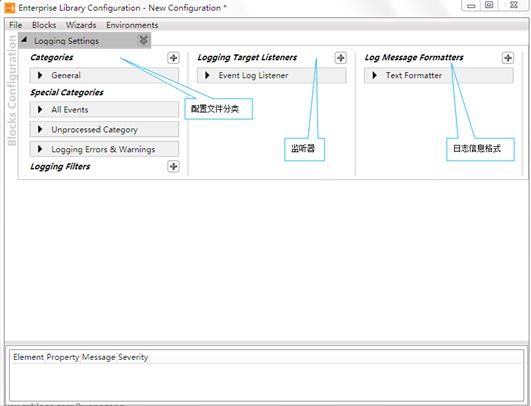Image resolution: width=531 pixels, height=406 pixels.
Task: Open the Wizards menu
Action: (x=81, y=25)
